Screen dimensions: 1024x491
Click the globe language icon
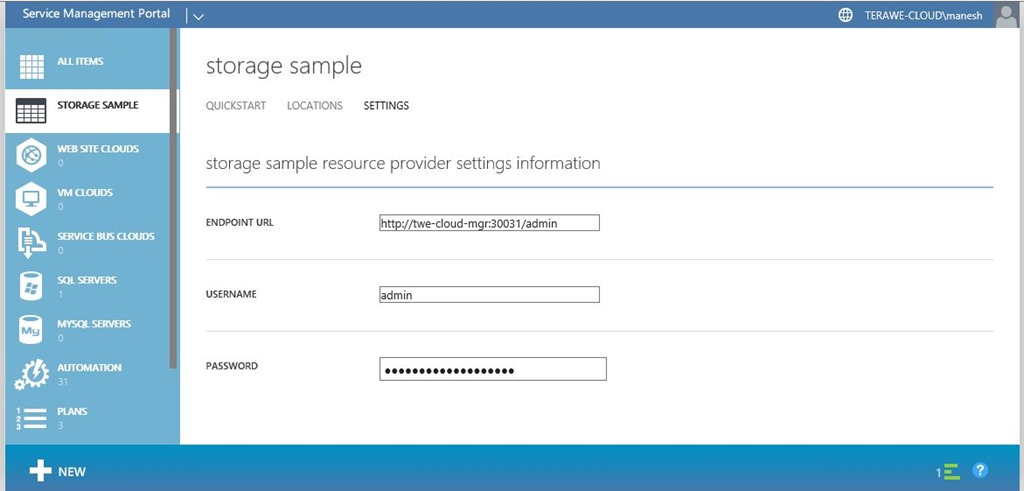click(846, 15)
